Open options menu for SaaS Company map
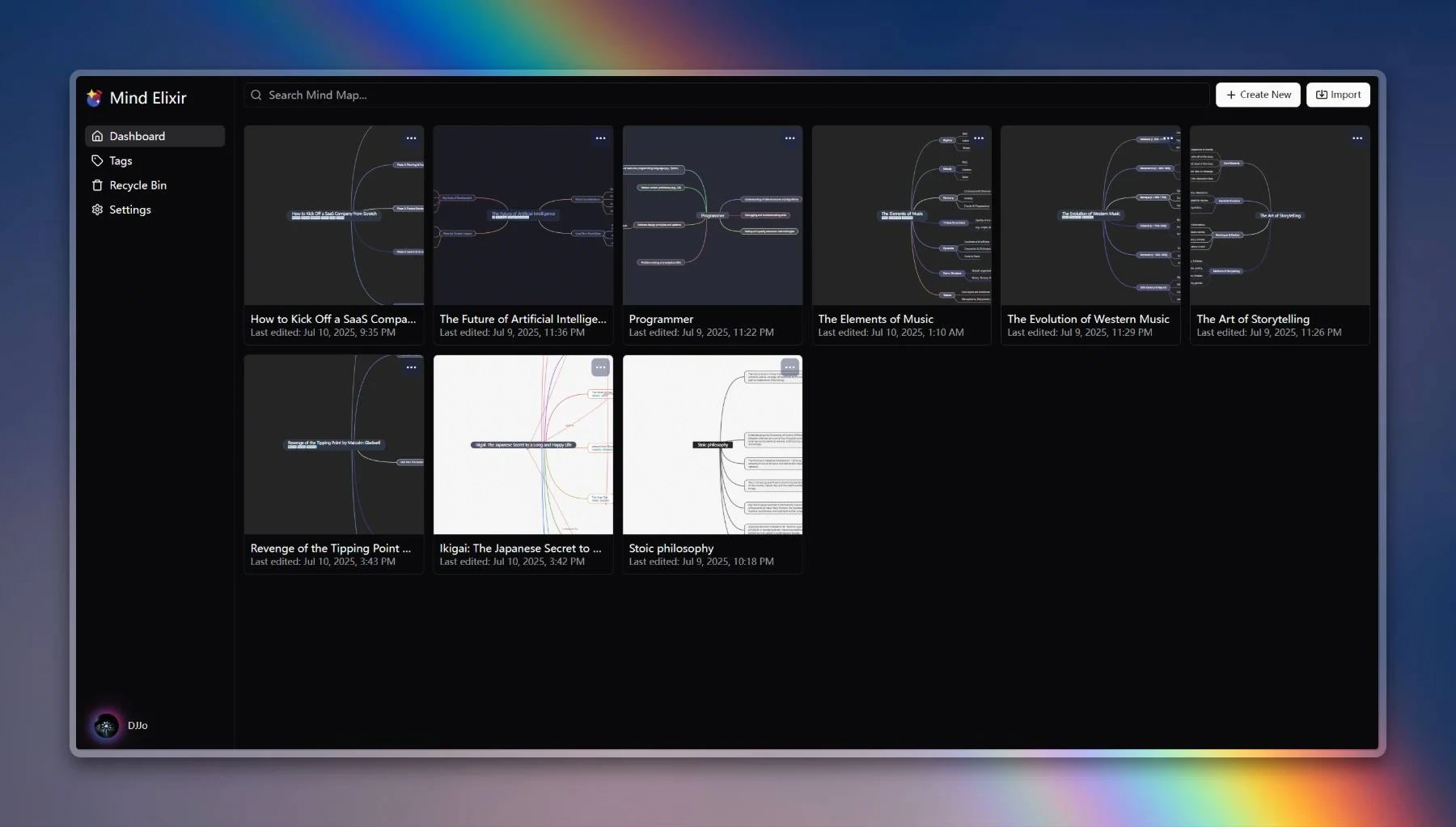The image size is (1456, 827). (x=411, y=138)
